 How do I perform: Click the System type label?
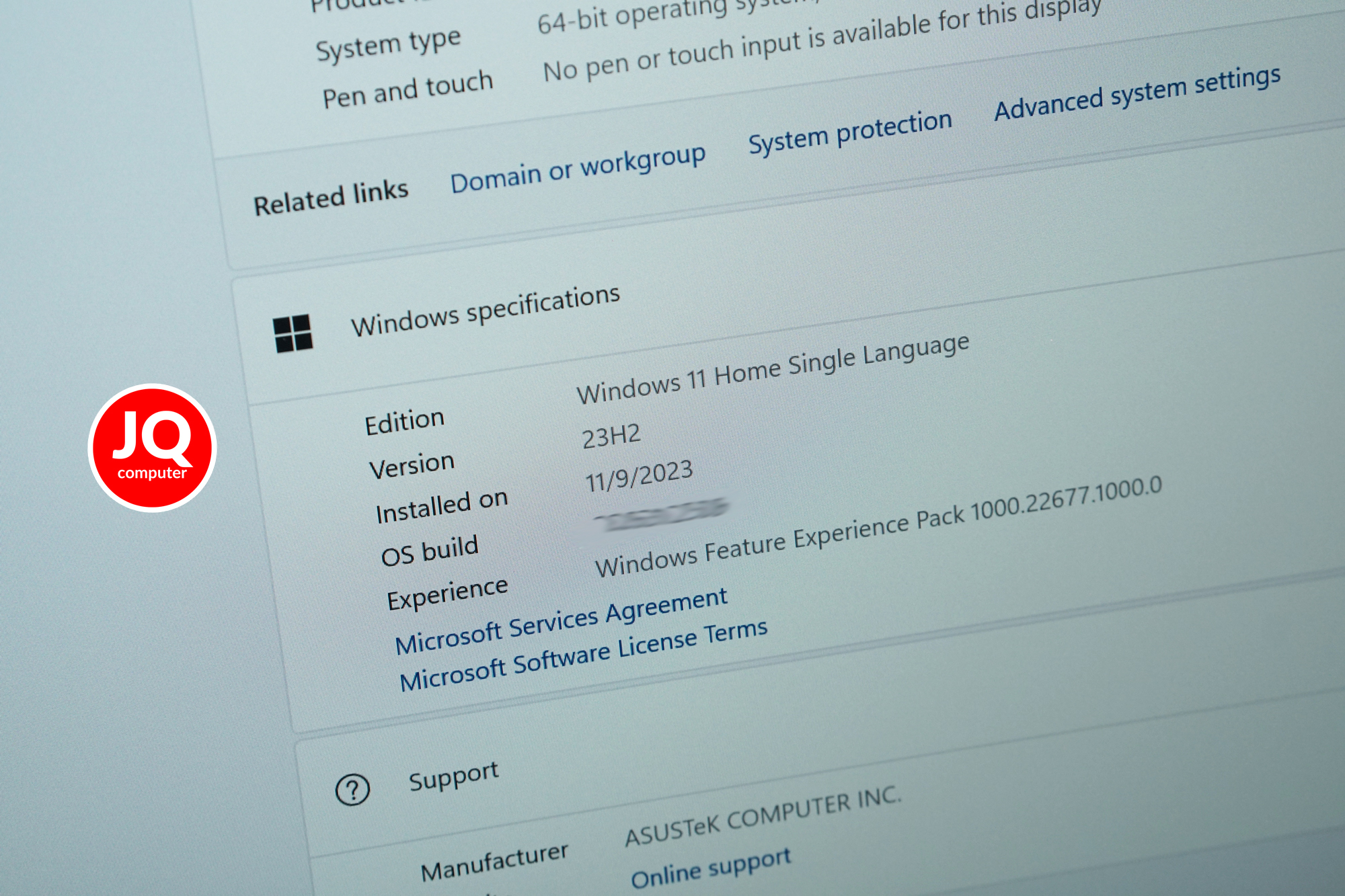(389, 44)
